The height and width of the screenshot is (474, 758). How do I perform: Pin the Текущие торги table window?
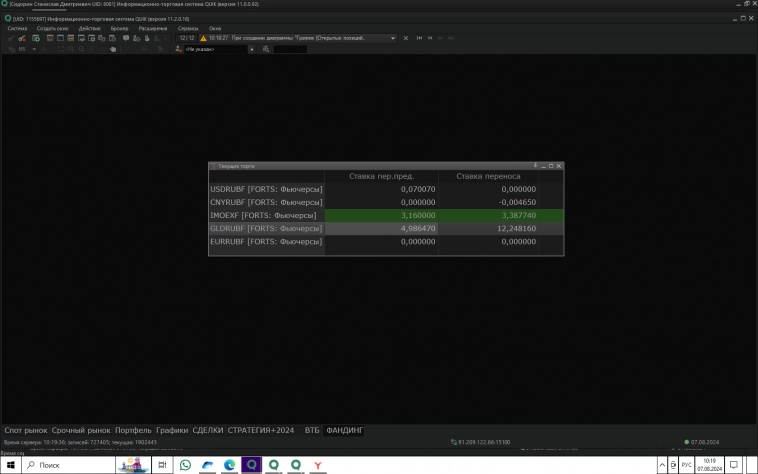[x=535, y=166]
